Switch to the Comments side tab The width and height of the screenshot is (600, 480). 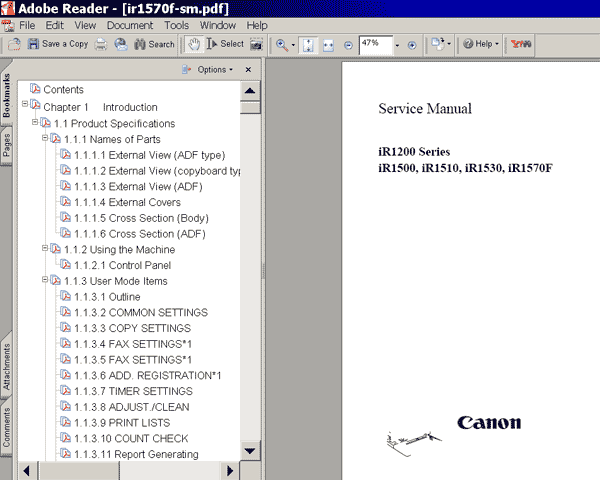(7, 427)
